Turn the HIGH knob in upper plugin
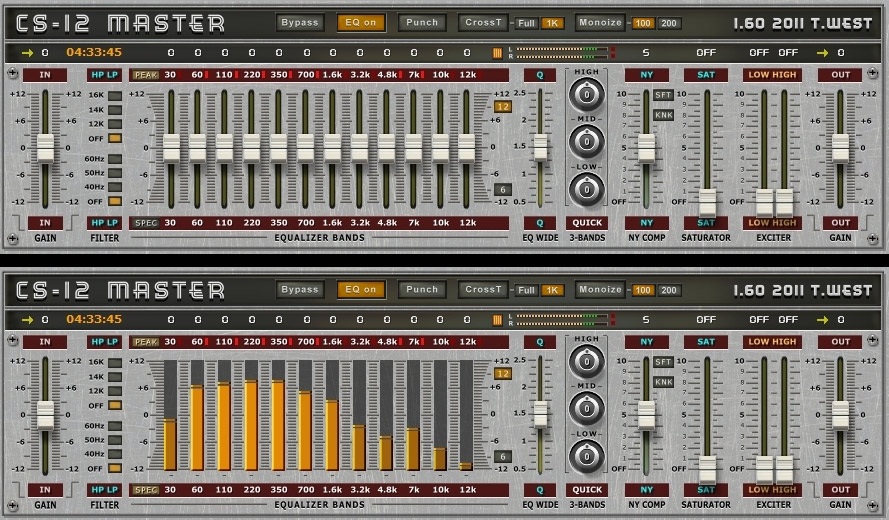The height and width of the screenshot is (520, 889). [586, 95]
